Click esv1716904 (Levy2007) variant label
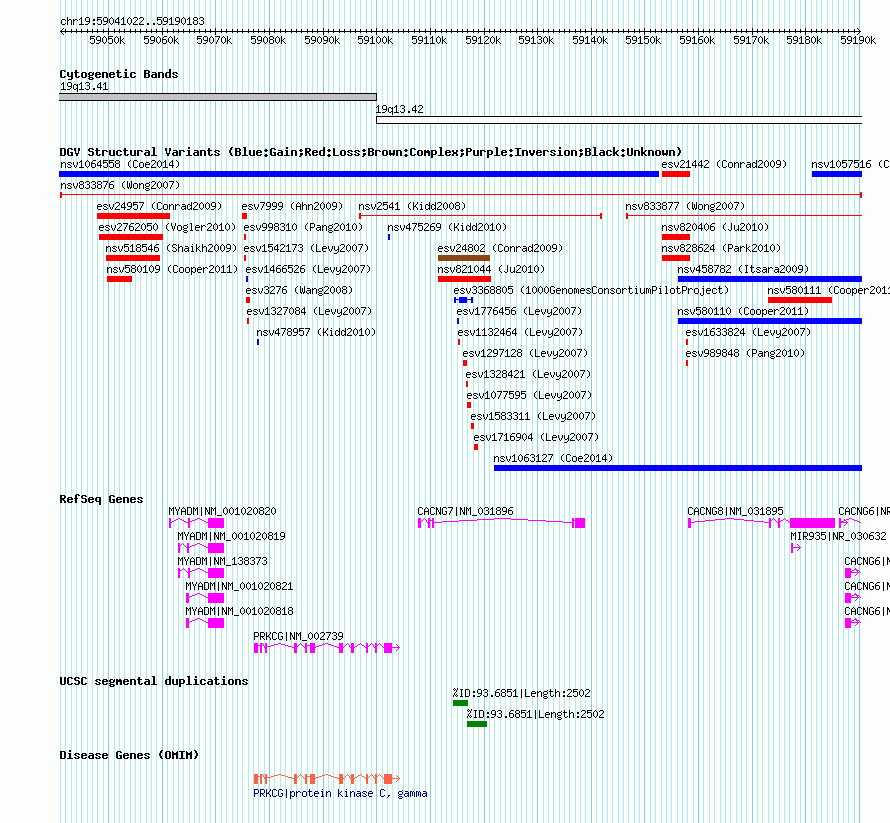 tap(536, 437)
